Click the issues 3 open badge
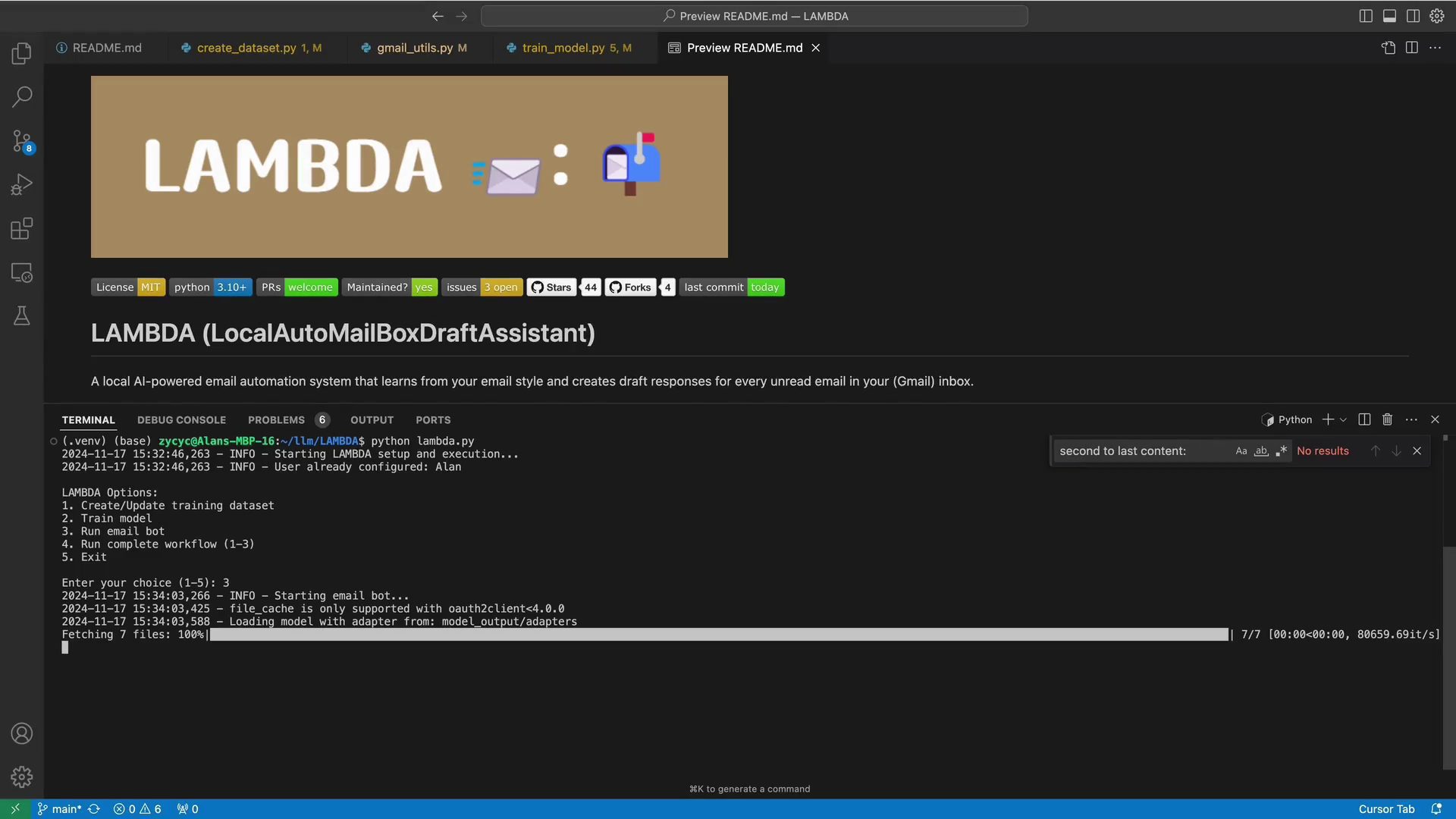Image resolution: width=1456 pixels, height=819 pixels. coord(482,287)
